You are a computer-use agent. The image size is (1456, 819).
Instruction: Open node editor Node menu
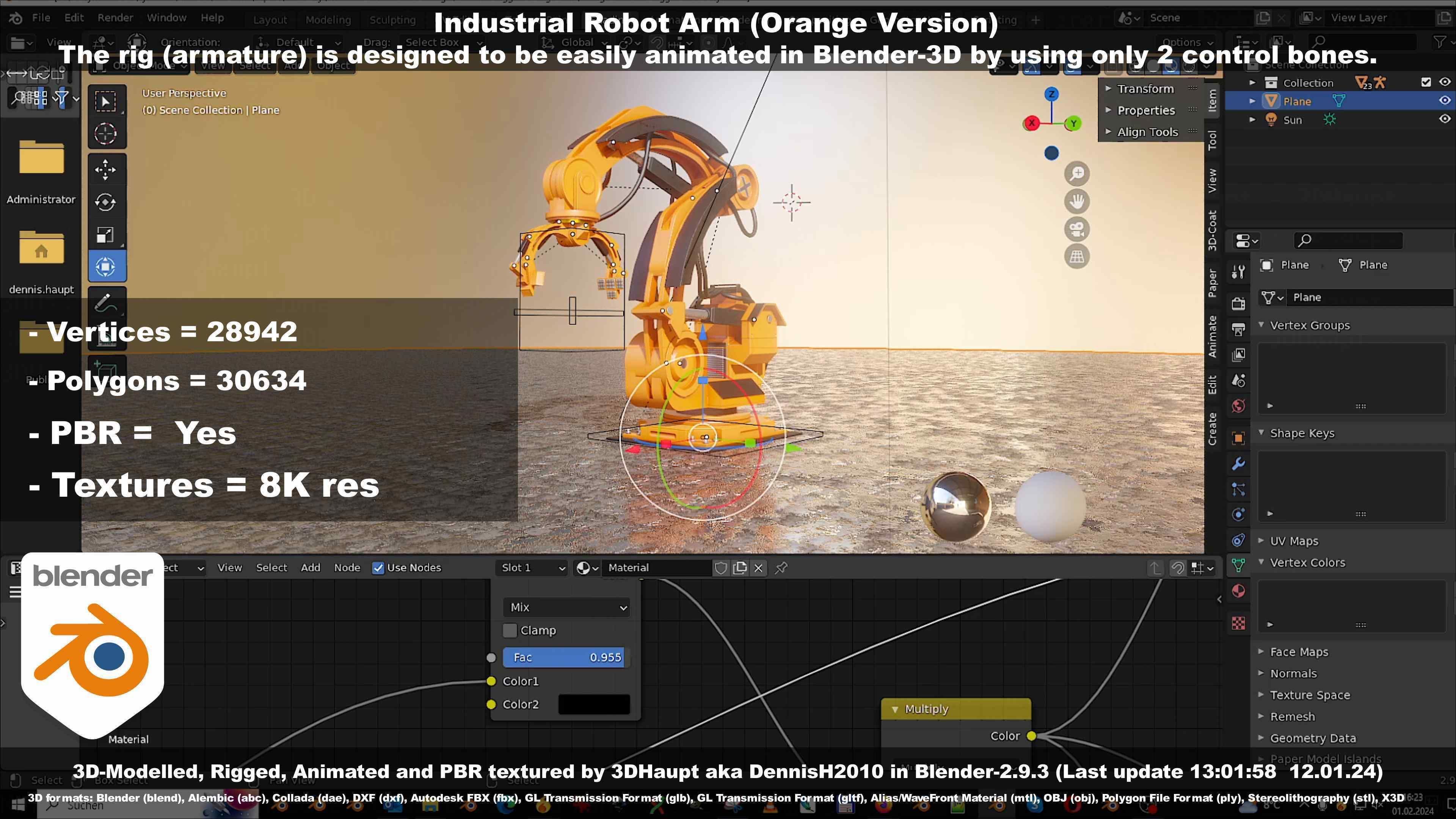[347, 568]
